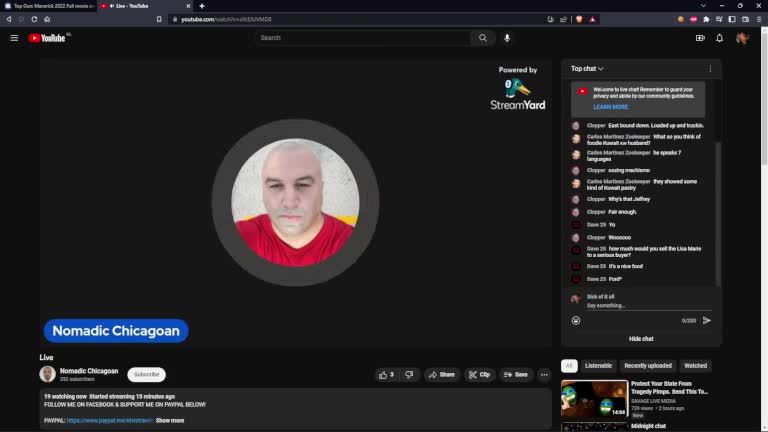Click the search magnifier button
Viewport: 768px width, 432px height.
482,38
